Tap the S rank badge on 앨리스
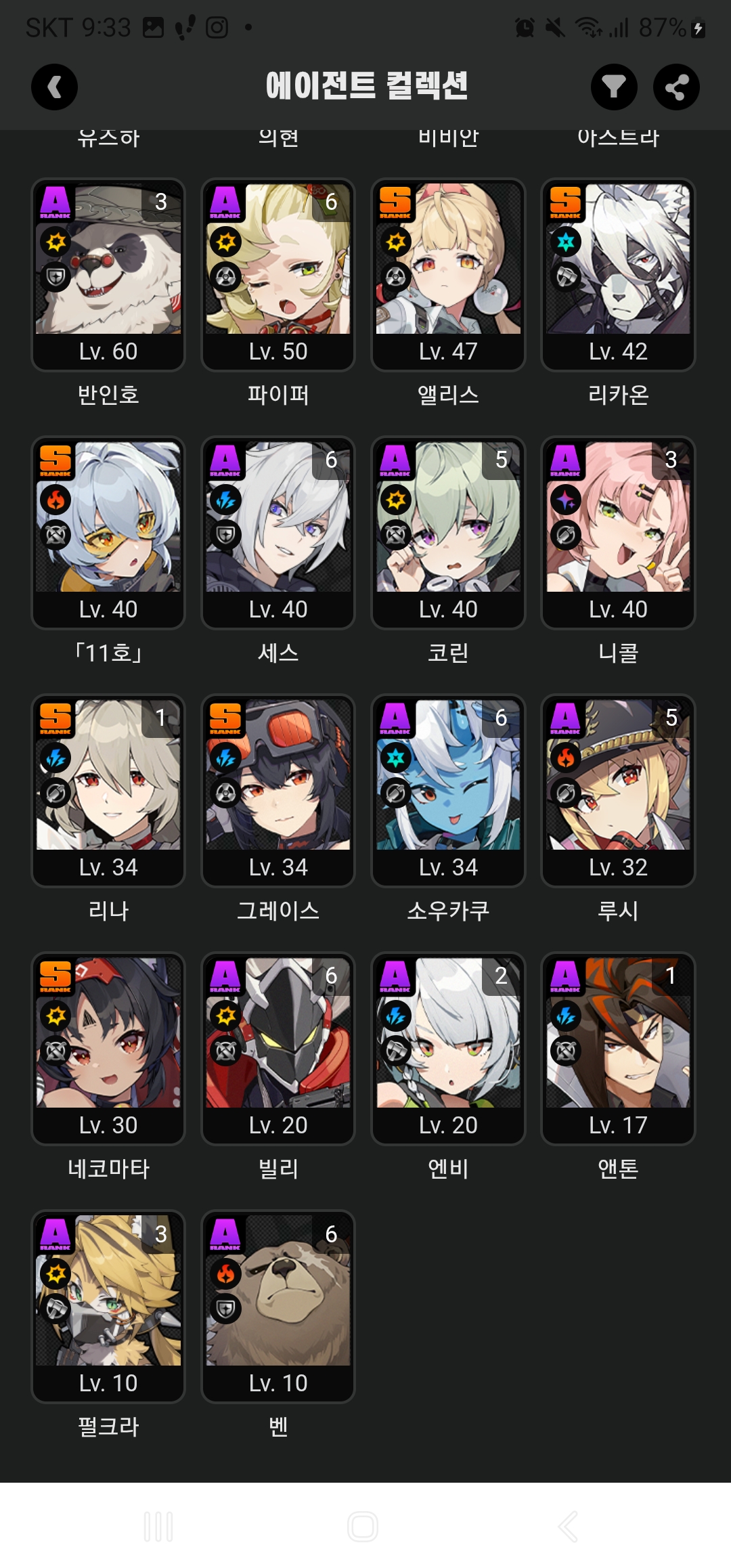 coord(395,202)
